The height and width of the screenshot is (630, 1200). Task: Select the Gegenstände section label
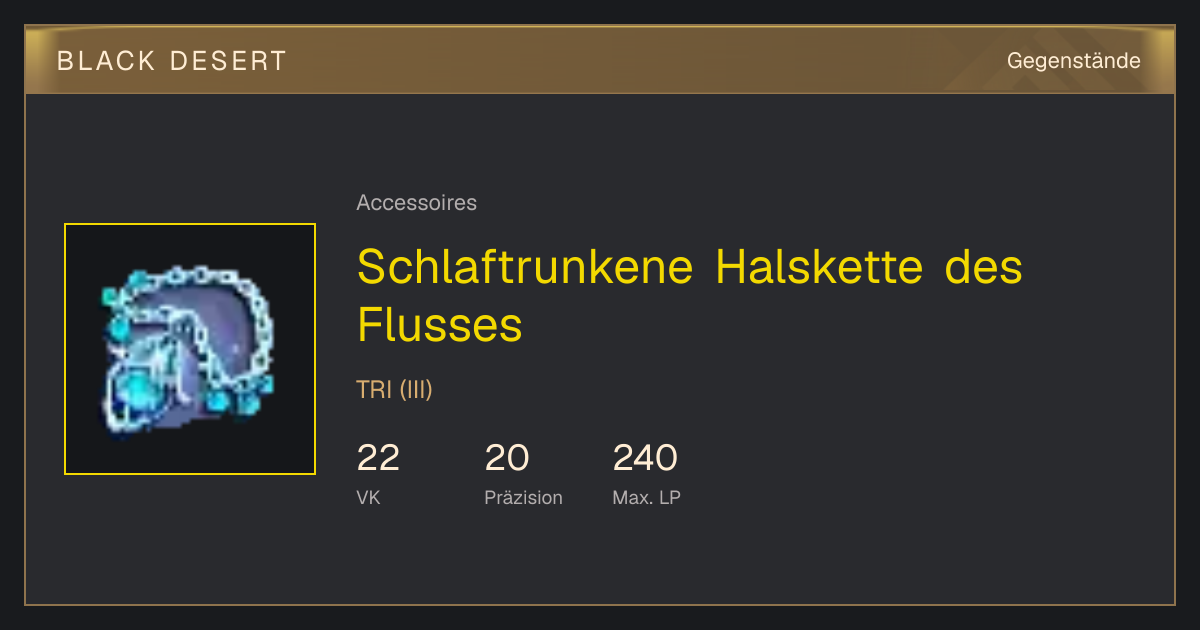[x=1073, y=61]
